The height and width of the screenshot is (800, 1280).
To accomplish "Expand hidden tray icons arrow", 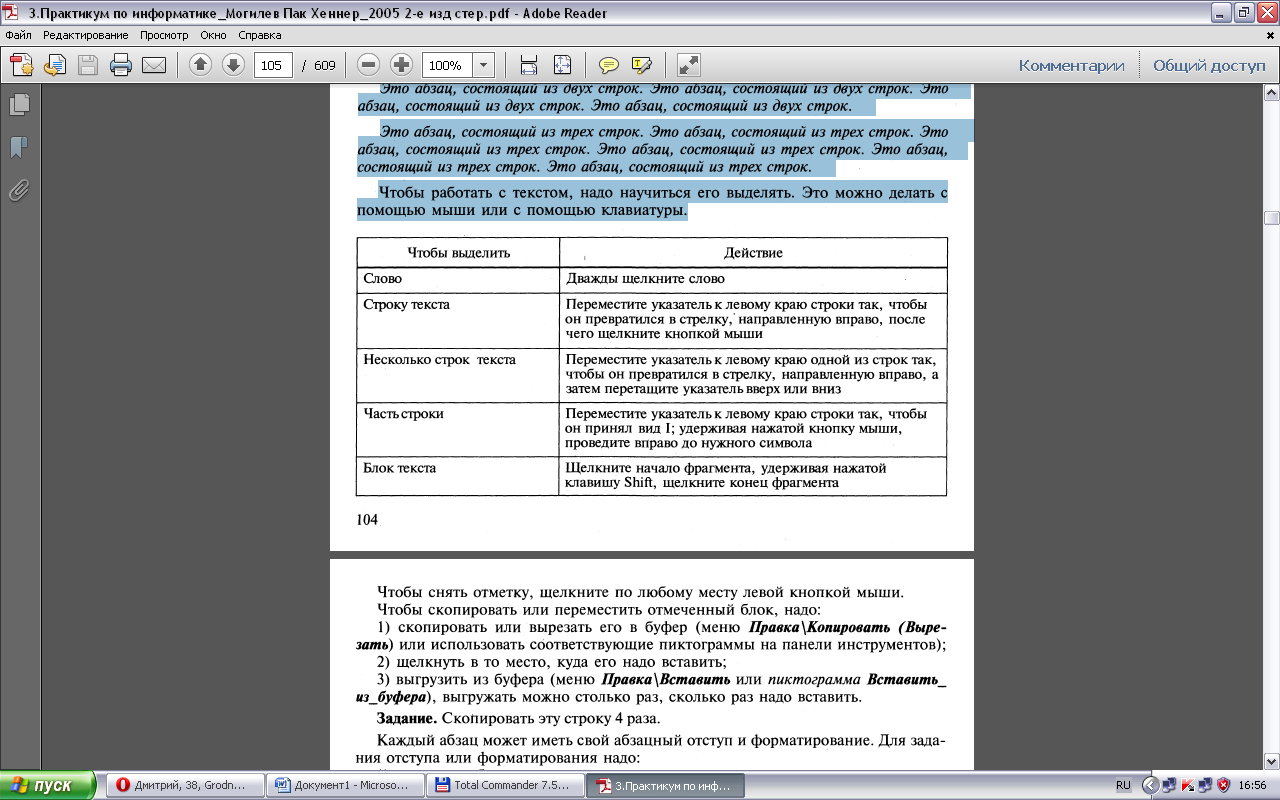I will (1150, 785).
